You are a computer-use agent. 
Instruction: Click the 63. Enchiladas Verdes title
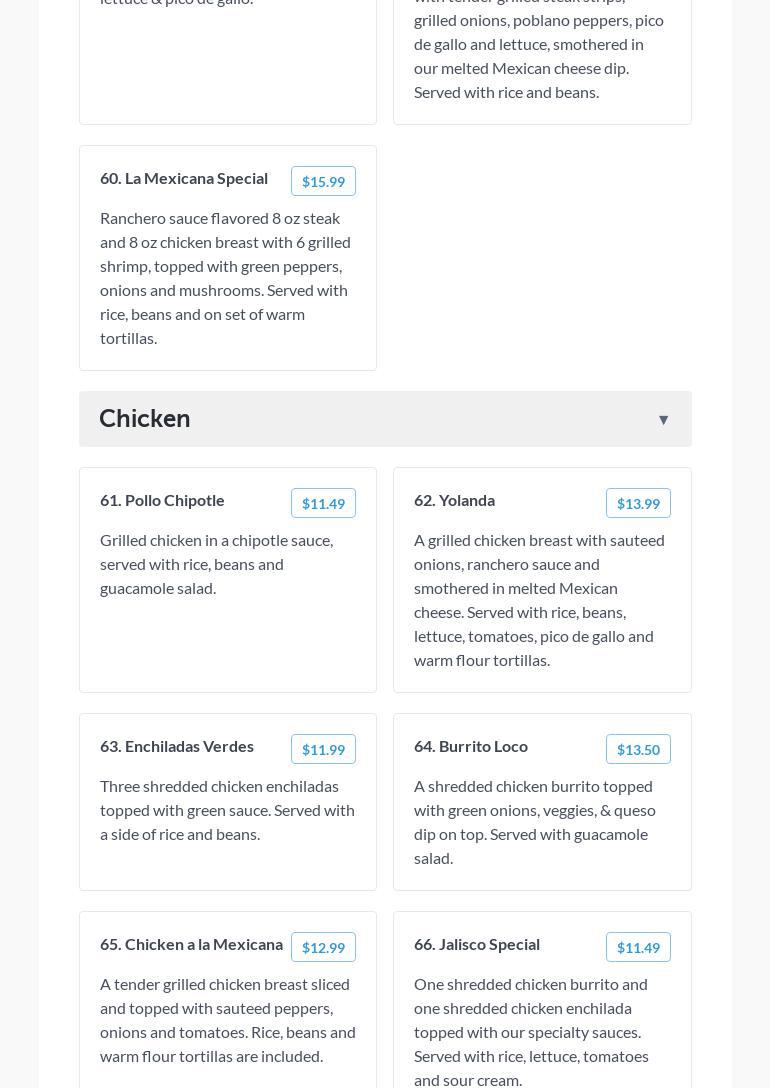click(x=177, y=746)
